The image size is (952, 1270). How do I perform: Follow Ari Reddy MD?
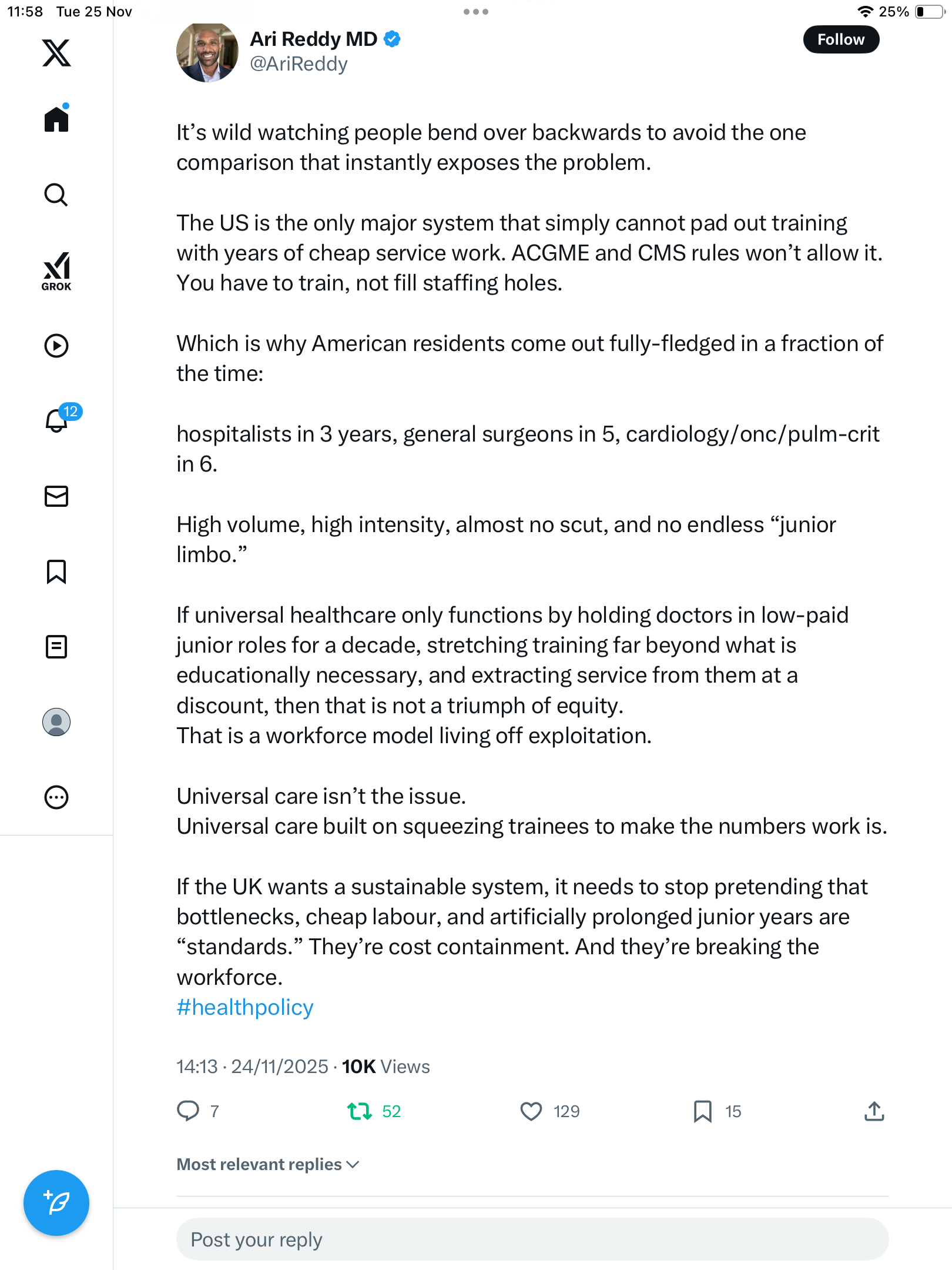point(841,39)
